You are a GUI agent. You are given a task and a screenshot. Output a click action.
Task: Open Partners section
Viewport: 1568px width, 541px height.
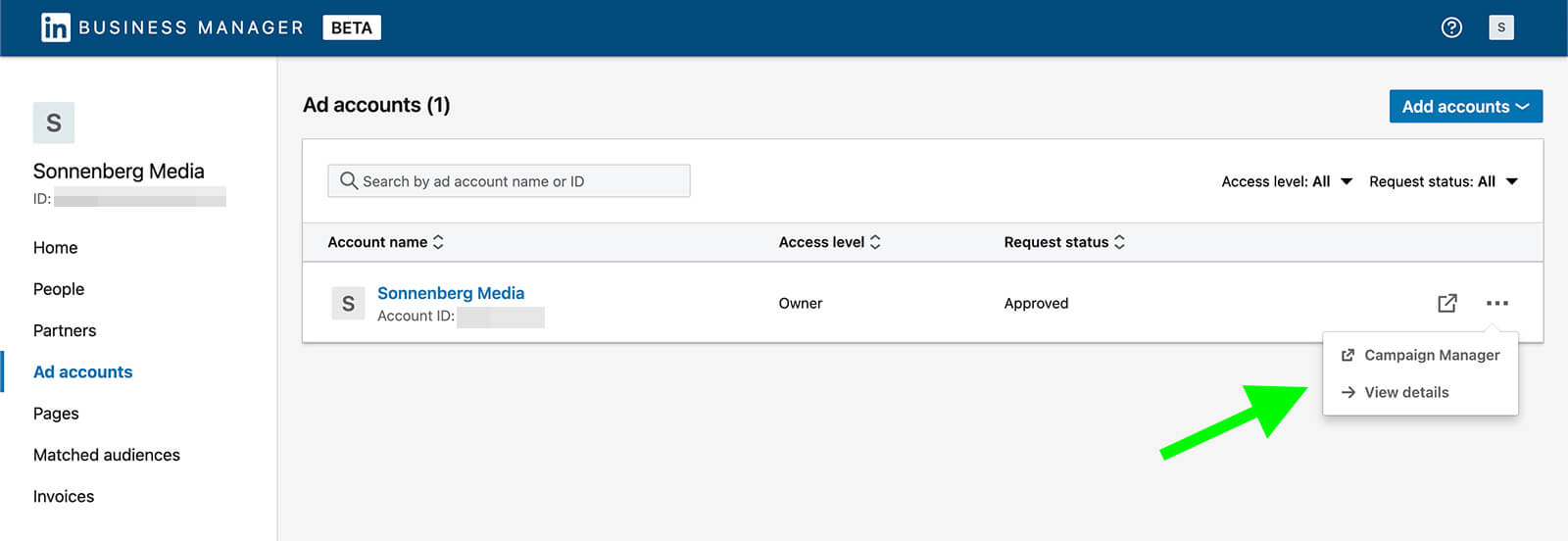coord(65,330)
